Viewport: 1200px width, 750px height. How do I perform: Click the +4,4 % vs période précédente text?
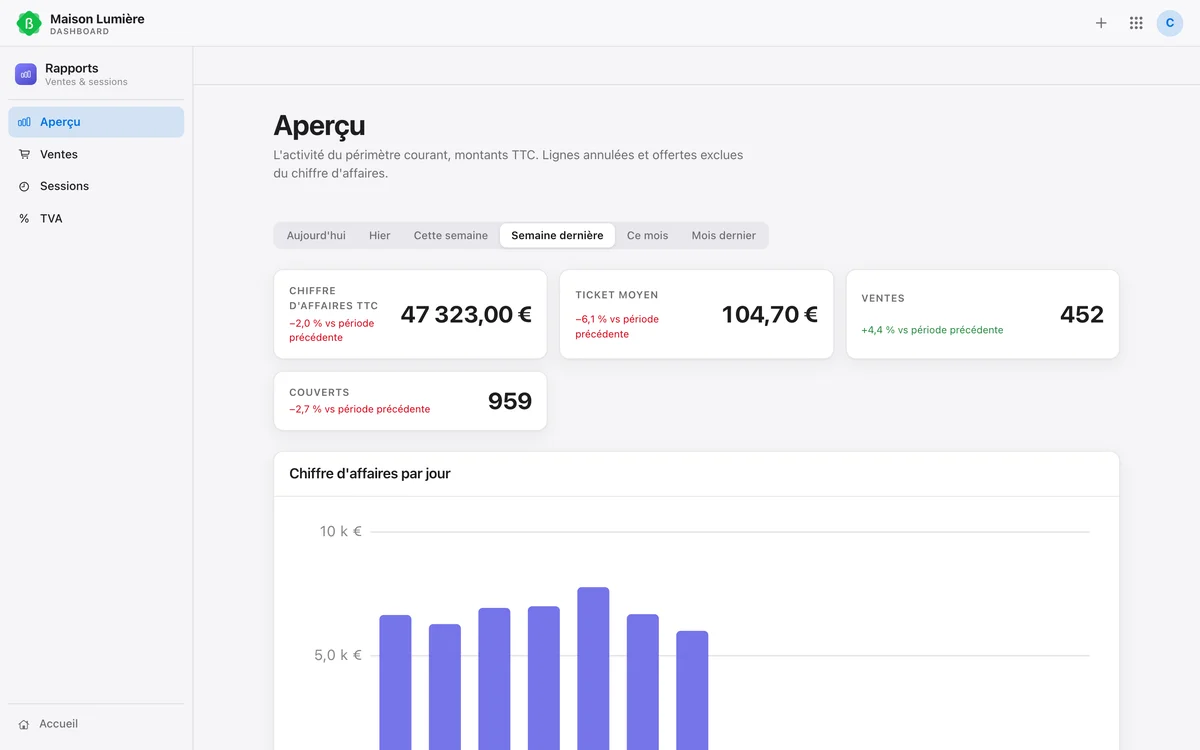pyautogui.click(x=932, y=330)
